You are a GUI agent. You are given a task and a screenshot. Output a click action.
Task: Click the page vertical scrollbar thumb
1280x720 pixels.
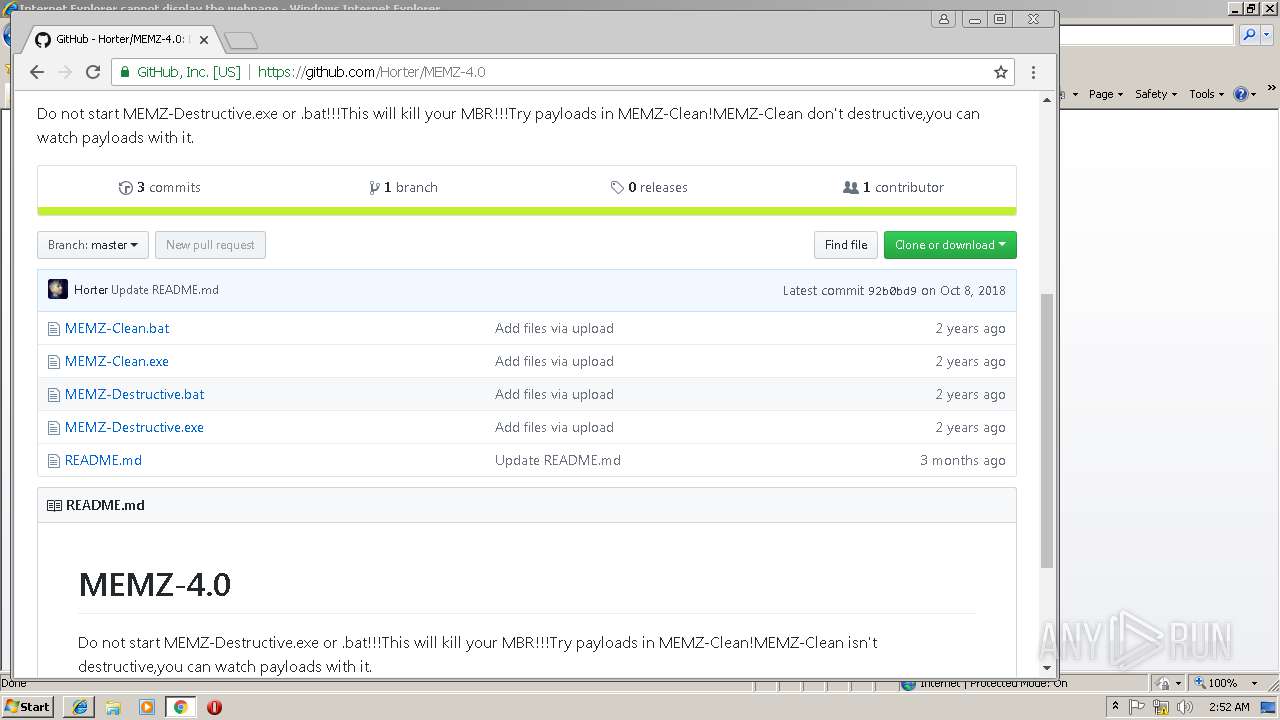pos(1047,431)
